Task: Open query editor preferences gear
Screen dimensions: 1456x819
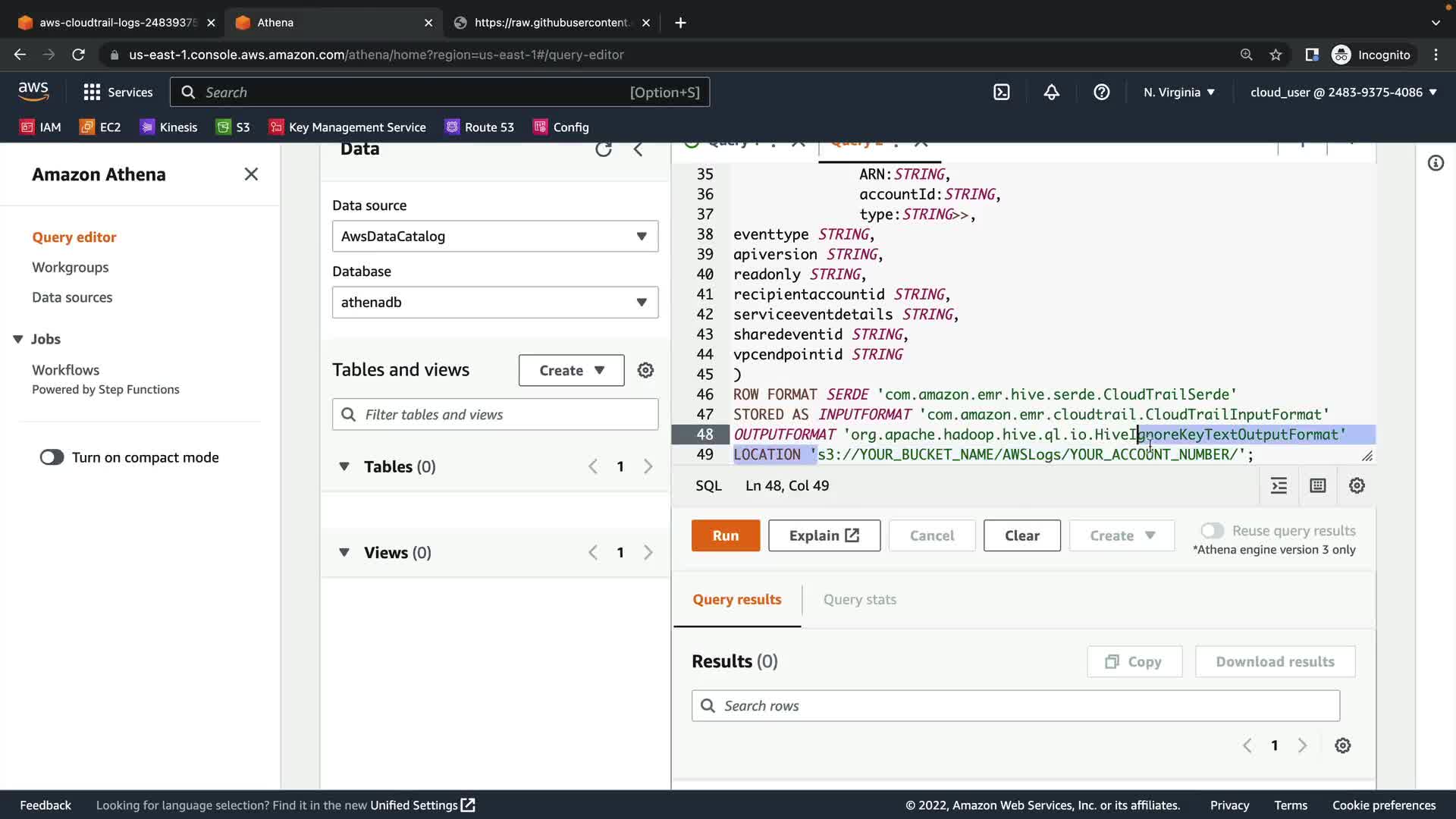Action: (1357, 486)
